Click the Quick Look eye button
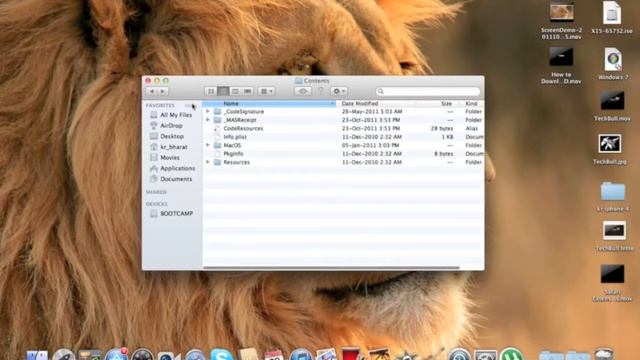 click(303, 91)
